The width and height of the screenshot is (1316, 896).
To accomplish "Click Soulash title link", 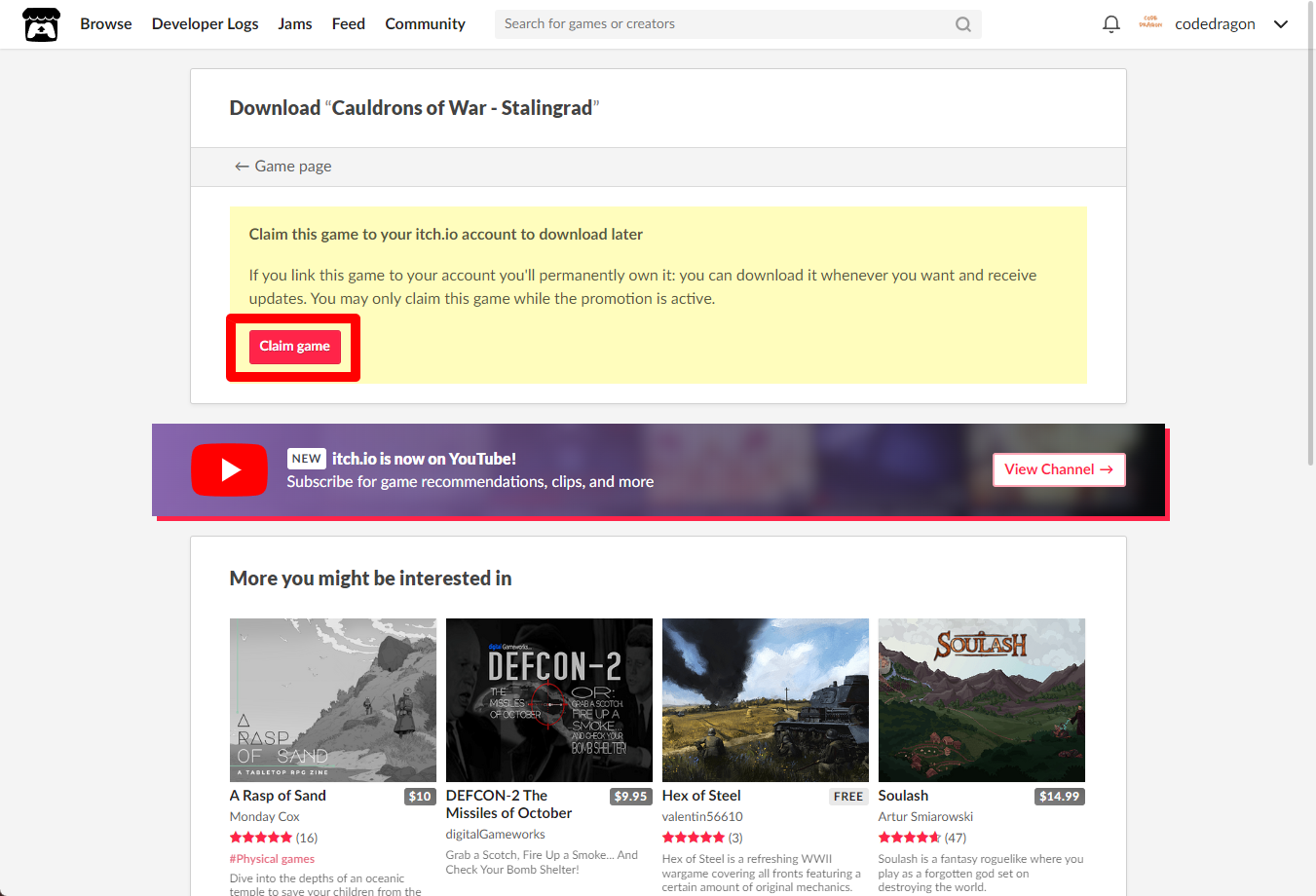I will pos(903,796).
